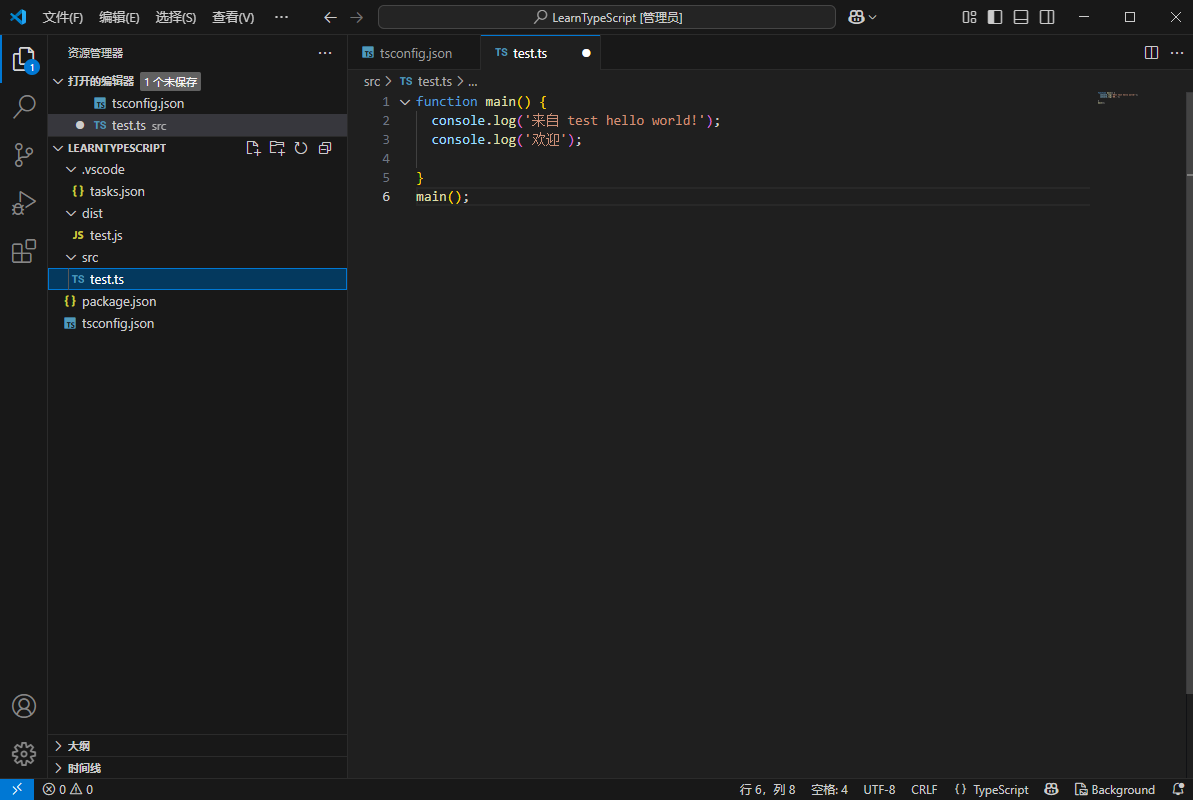Click CRLF to change line endings
The image size is (1193, 800).
click(924, 789)
